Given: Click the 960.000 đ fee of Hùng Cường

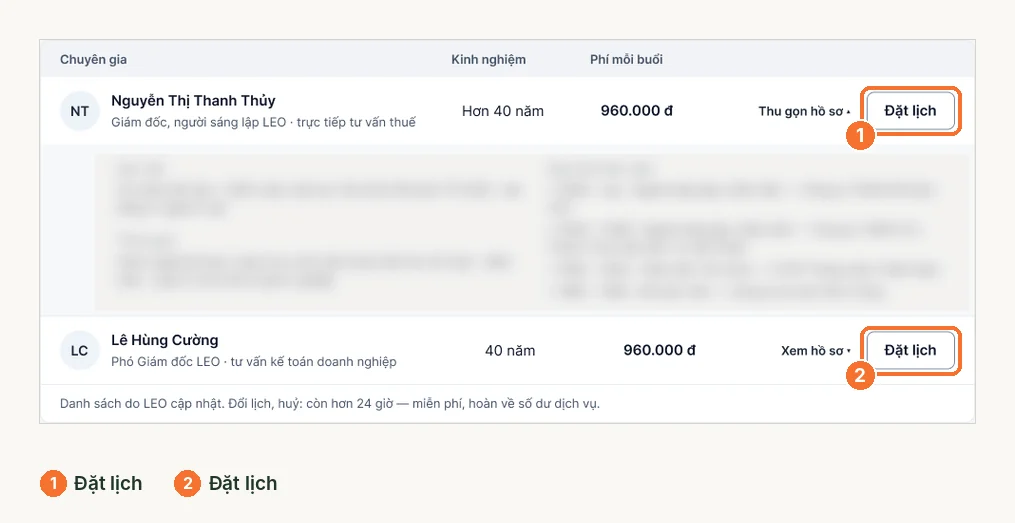Looking at the screenshot, I should tap(659, 350).
